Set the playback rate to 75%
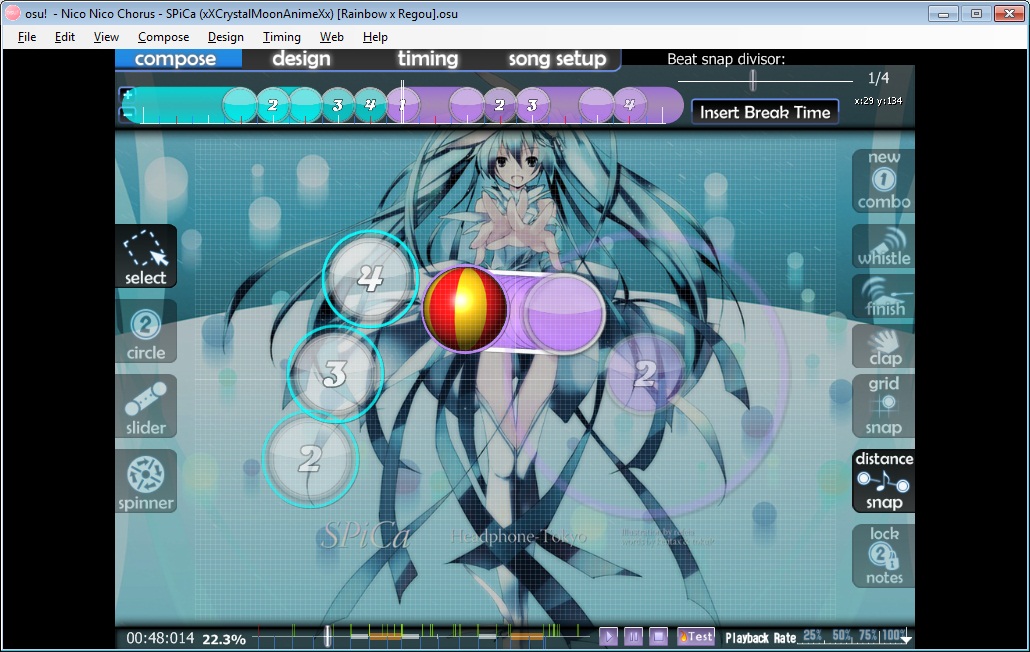 pos(868,635)
